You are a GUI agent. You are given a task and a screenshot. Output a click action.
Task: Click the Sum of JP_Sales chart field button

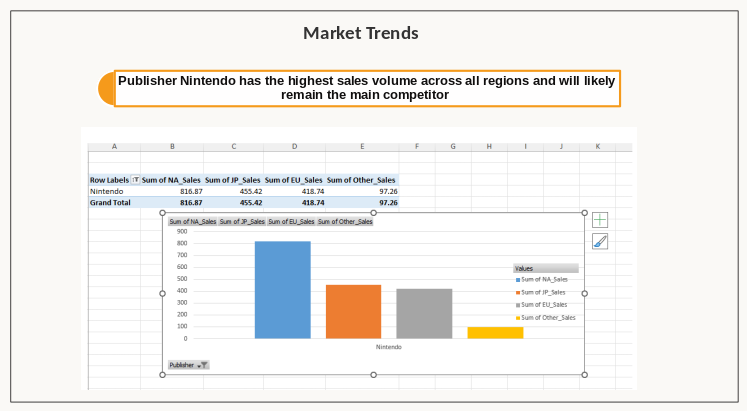tap(242, 221)
